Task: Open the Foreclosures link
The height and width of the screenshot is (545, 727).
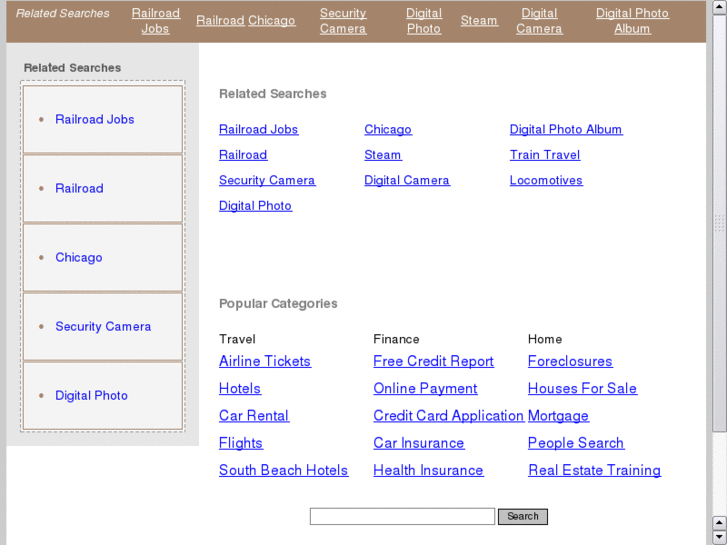Action: [x=570, y=361]
